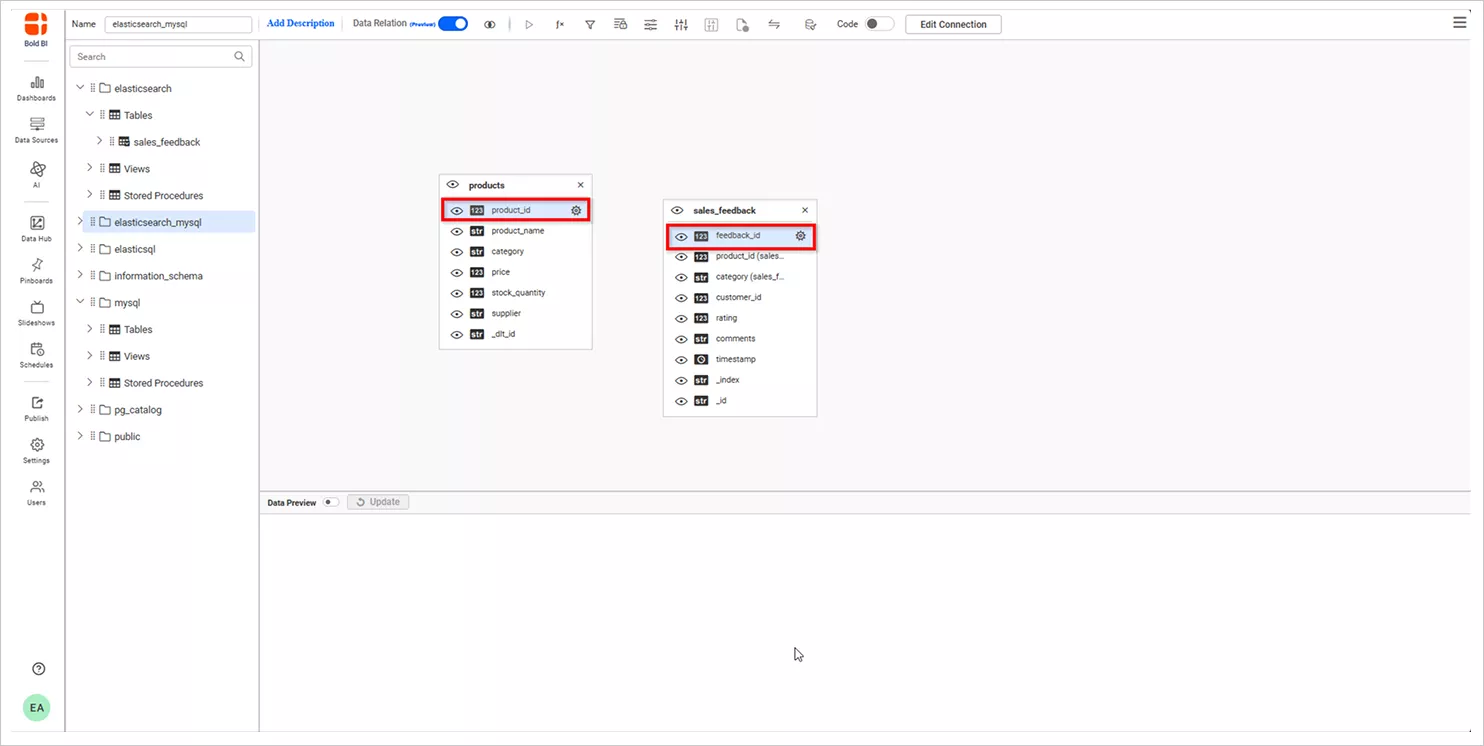Screen dimensions: 1484x746
Task: Open Schedules in the sidebar
Action: [37, 354]
